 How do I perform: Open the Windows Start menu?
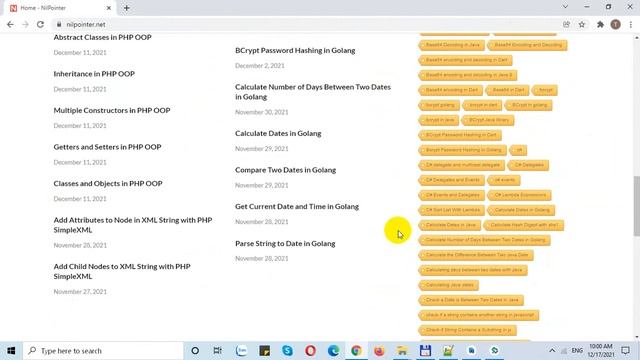point(11,351)
